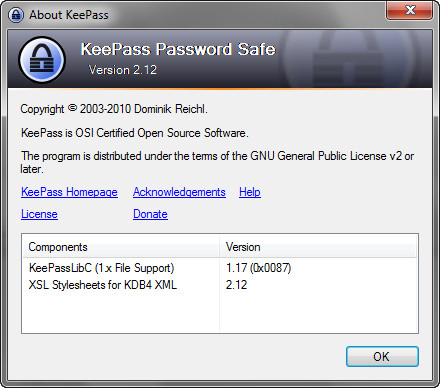The image size is (440, 388).
Task: Open the KeePass Homepage link
Action: [x=69, y=192]
